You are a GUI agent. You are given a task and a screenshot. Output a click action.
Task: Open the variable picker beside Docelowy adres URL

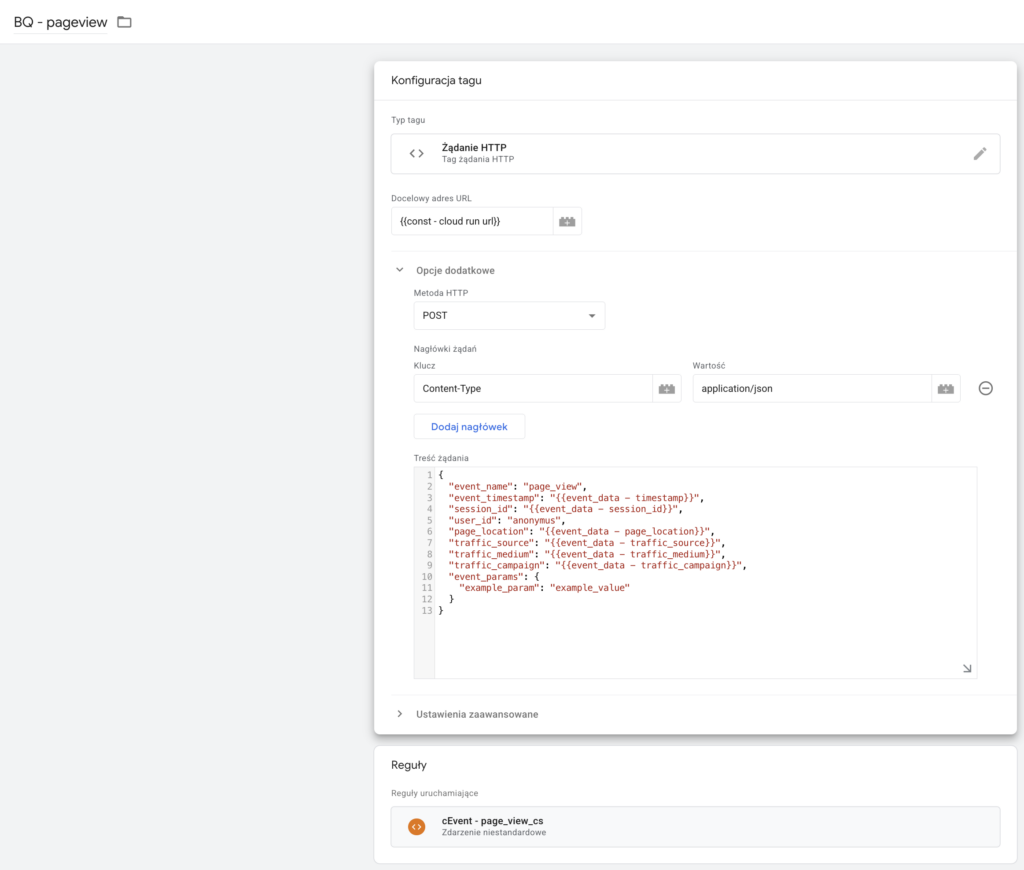[x=567, y=221]
